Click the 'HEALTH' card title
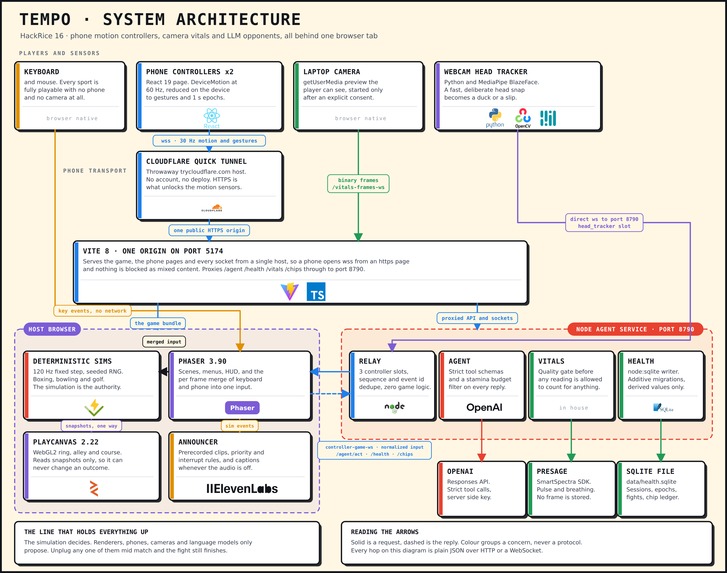 pyautogui.click(x=641, y=361)
